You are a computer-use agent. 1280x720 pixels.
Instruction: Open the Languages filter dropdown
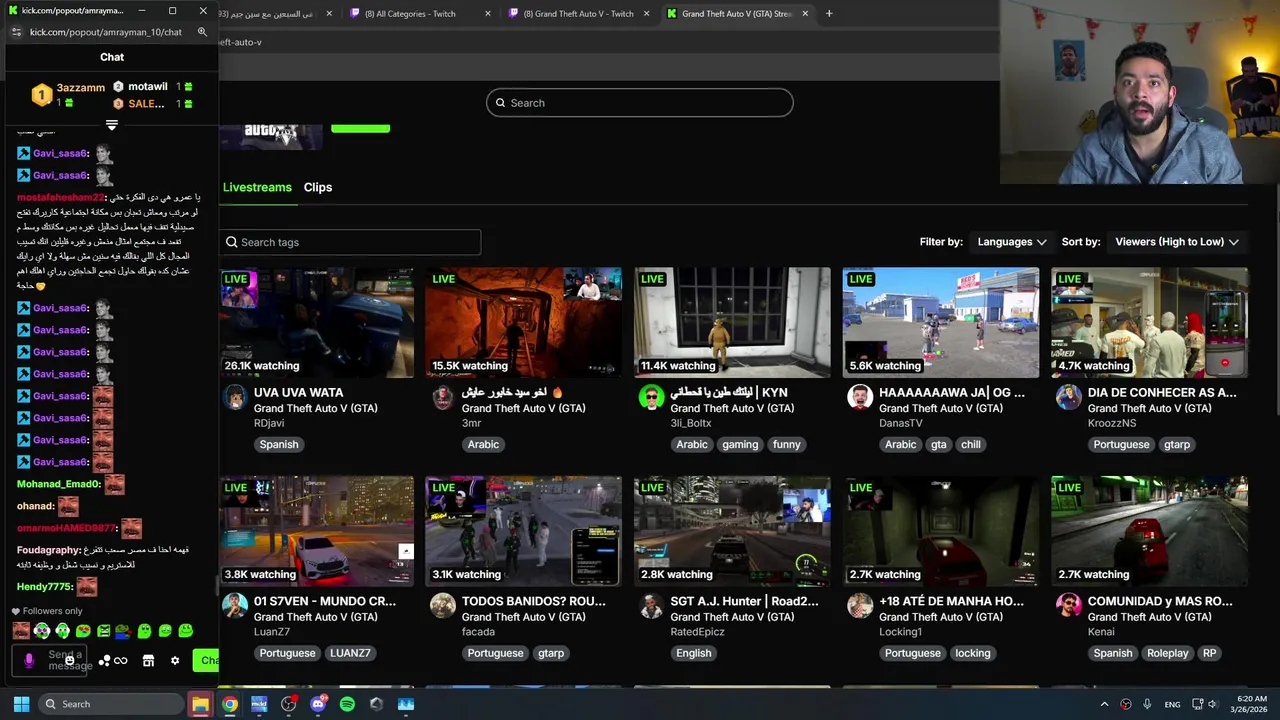pyautogui.click(x=1012, y=242)
